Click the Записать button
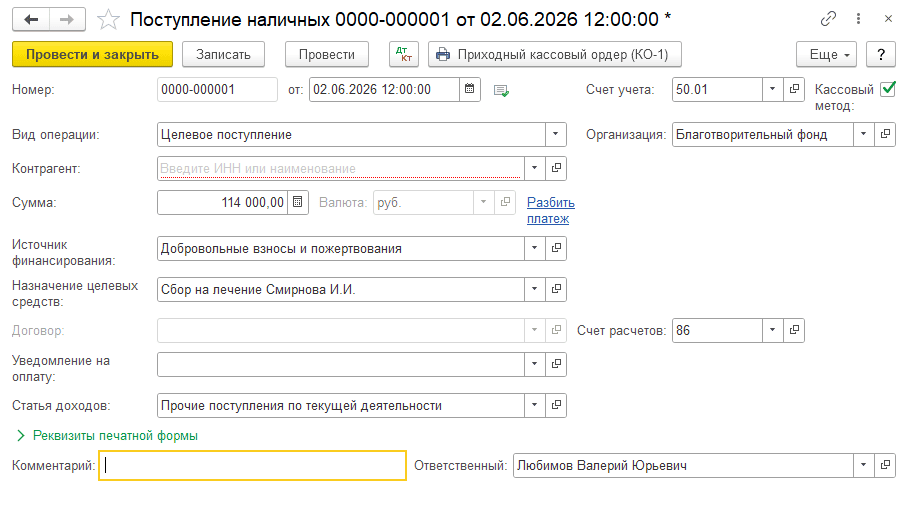The height and width of the screenshot is (506, 912). (x=223, y=55)
